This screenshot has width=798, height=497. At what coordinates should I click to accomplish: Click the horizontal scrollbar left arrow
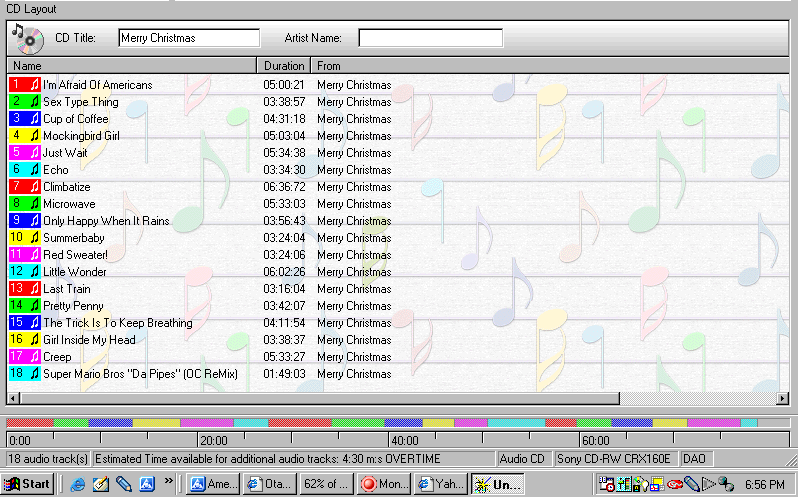[x=14, y=398]
